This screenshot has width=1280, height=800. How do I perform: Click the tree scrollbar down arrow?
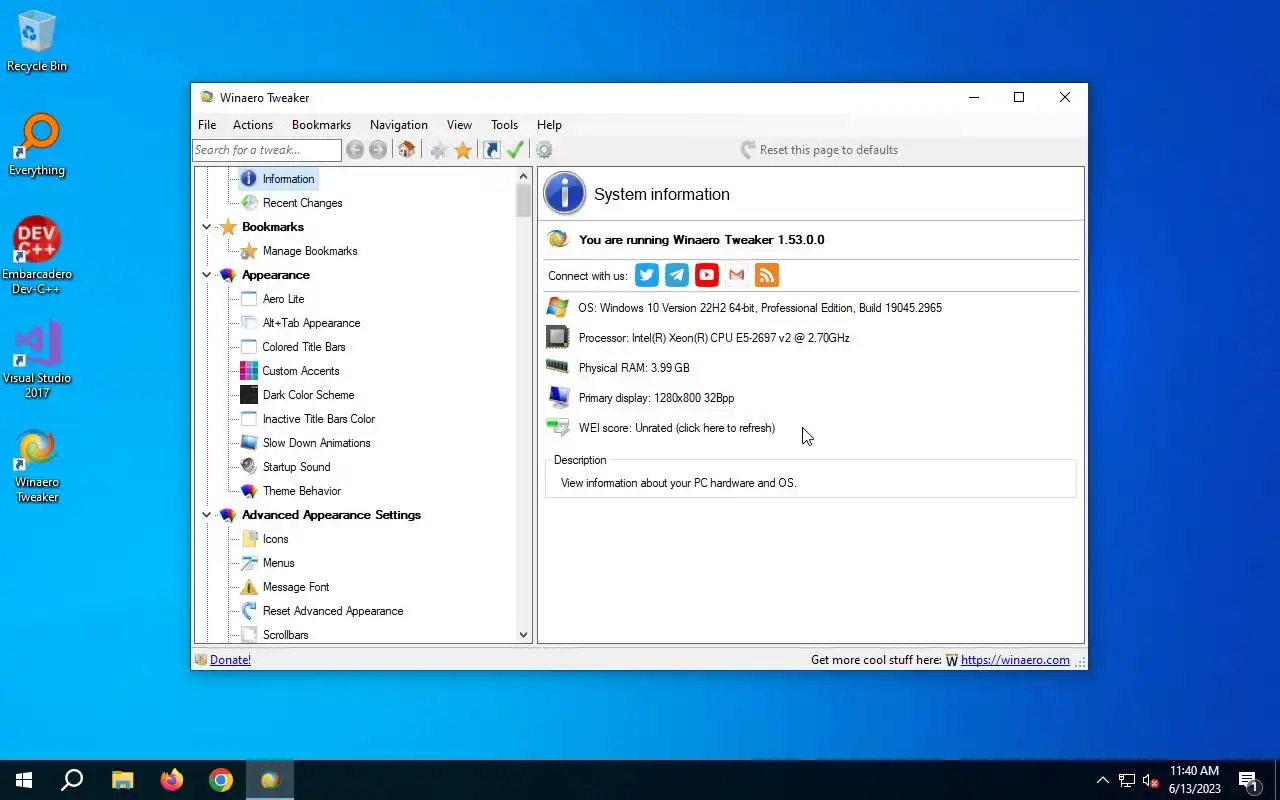click(x=523, y=634)
